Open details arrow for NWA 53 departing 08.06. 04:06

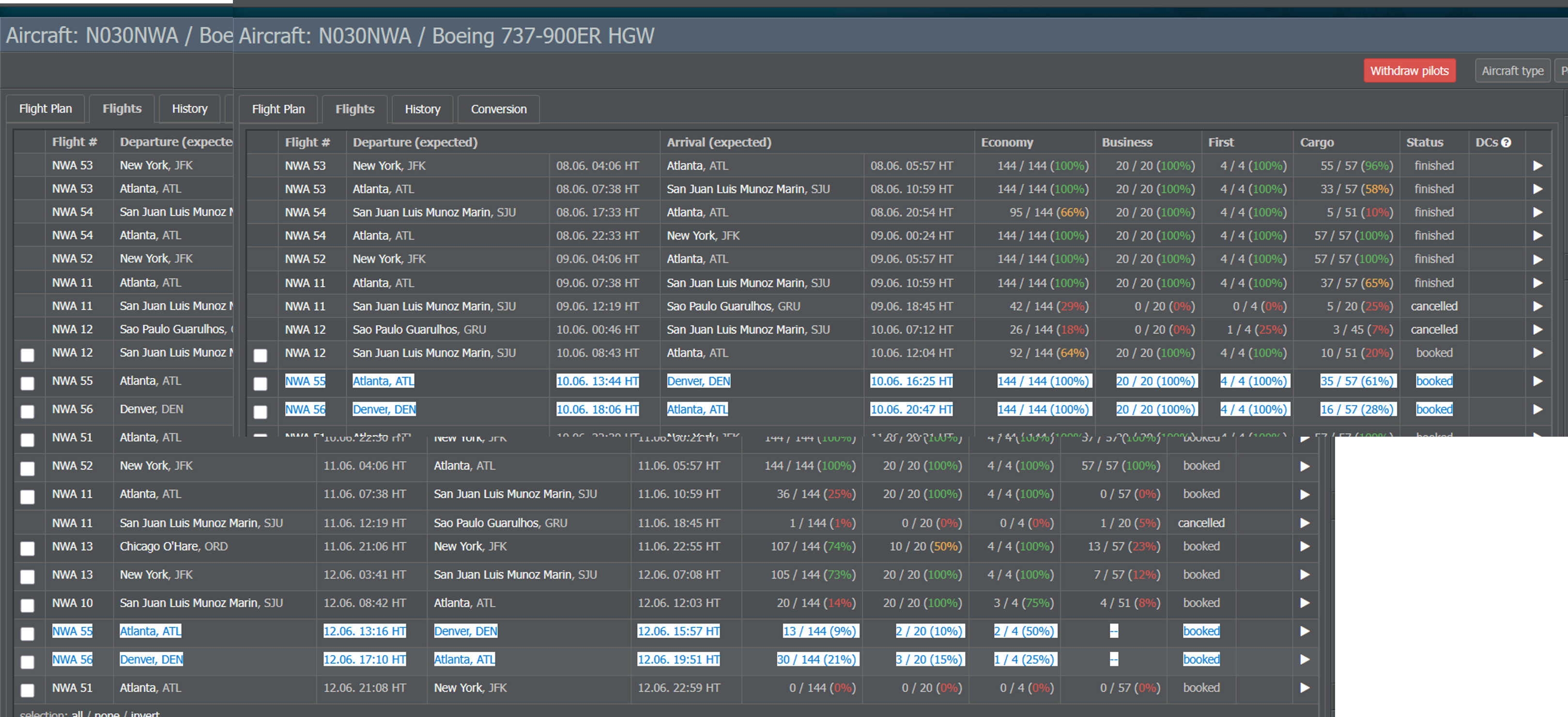coord(1537,166)
